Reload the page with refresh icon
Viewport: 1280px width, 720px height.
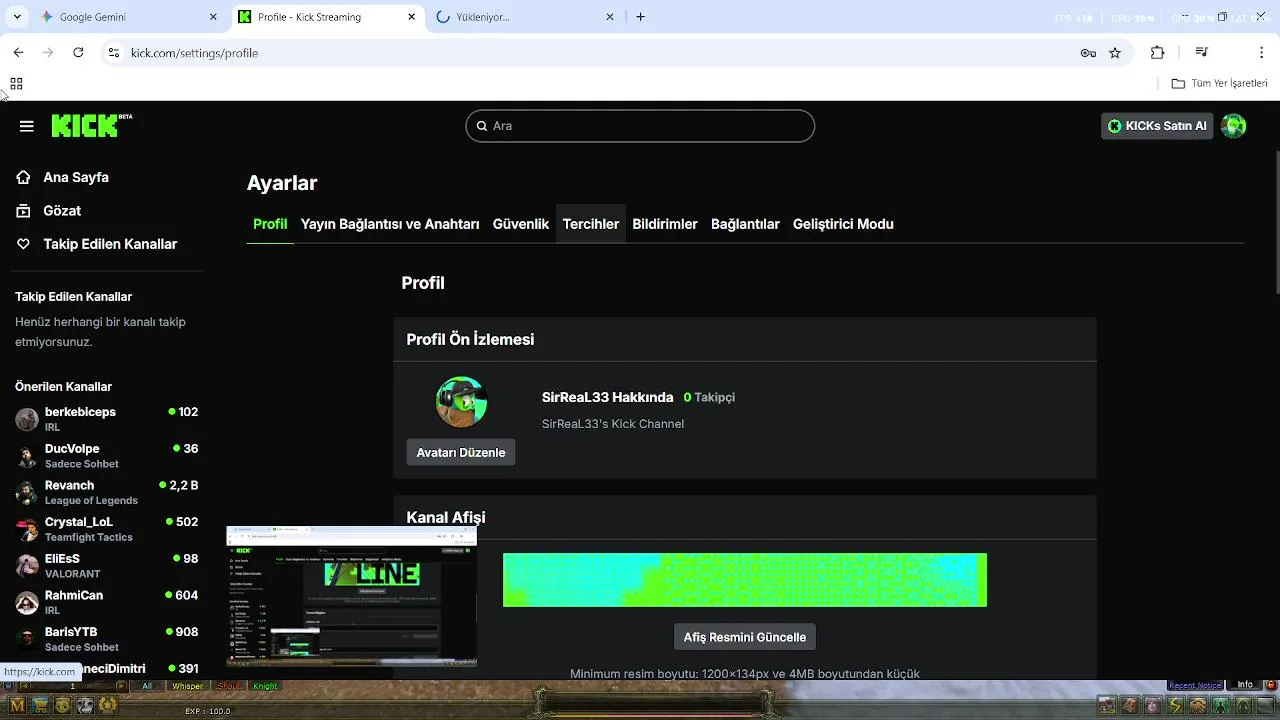pos(78,52)
